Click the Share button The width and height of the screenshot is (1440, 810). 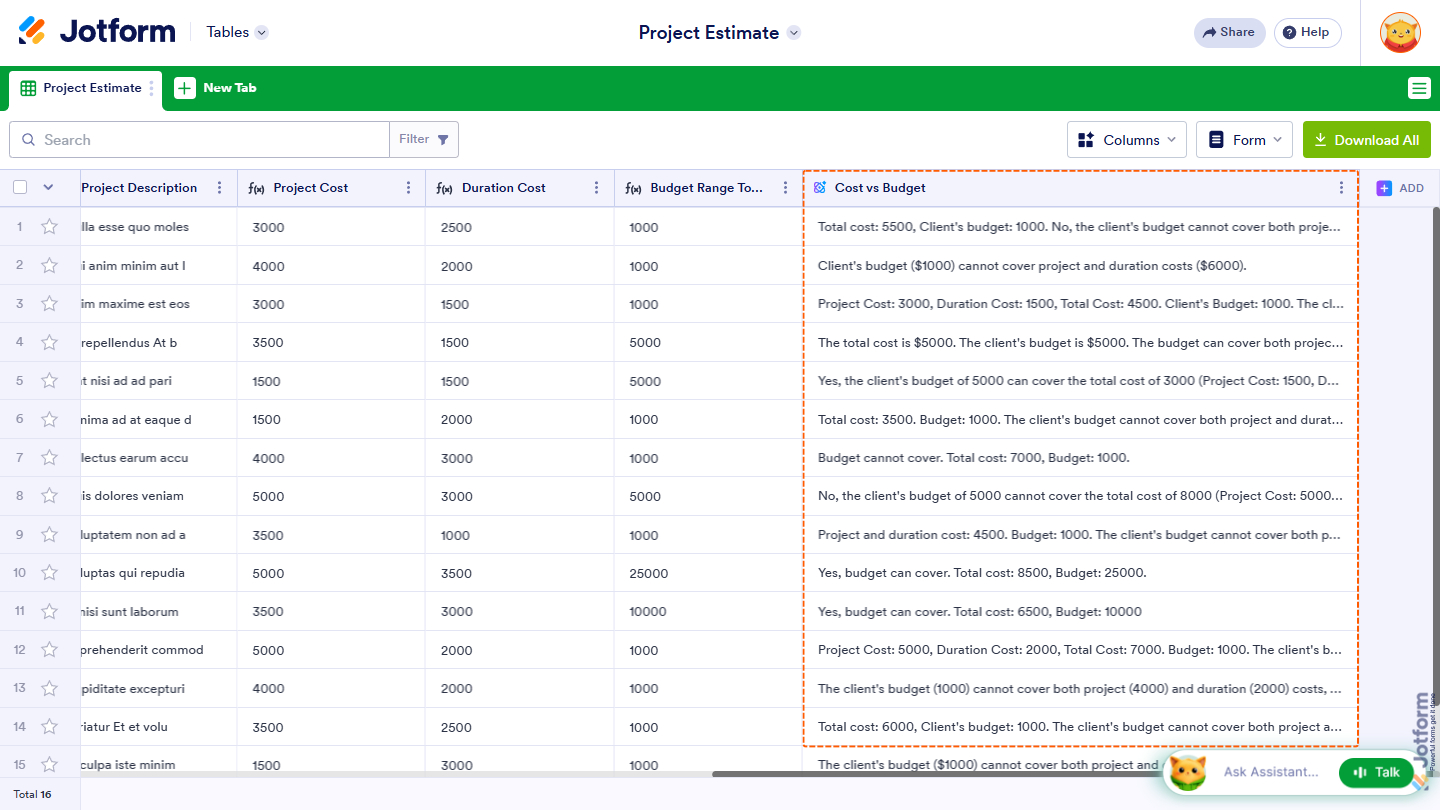1229,32
